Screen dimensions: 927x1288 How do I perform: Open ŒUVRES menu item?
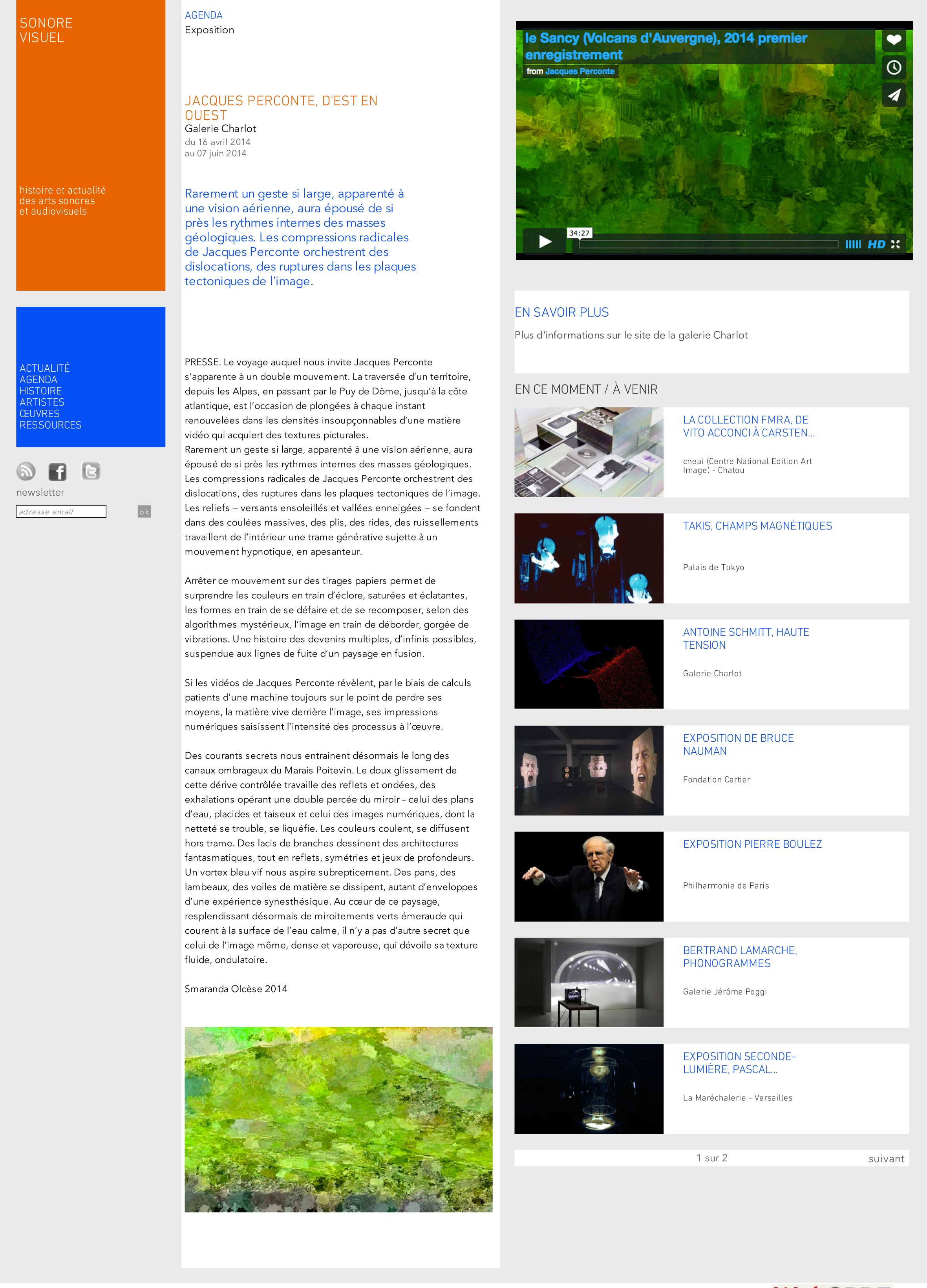[39, 413]
